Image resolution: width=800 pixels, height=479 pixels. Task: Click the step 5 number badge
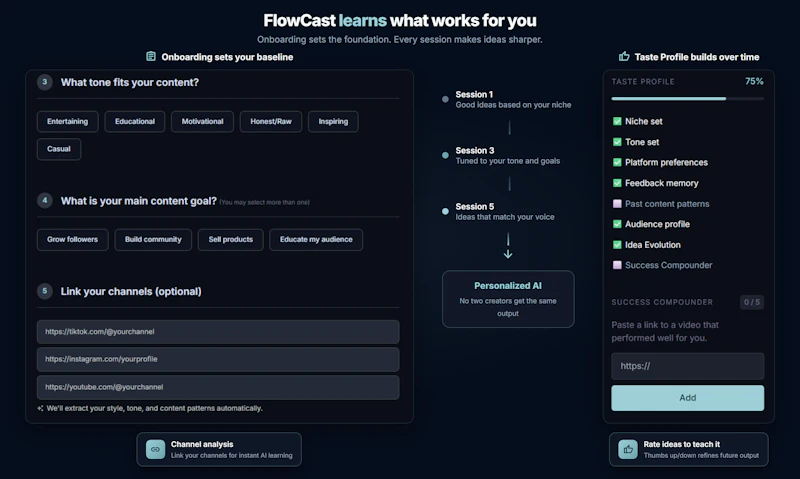click(45, 291)
